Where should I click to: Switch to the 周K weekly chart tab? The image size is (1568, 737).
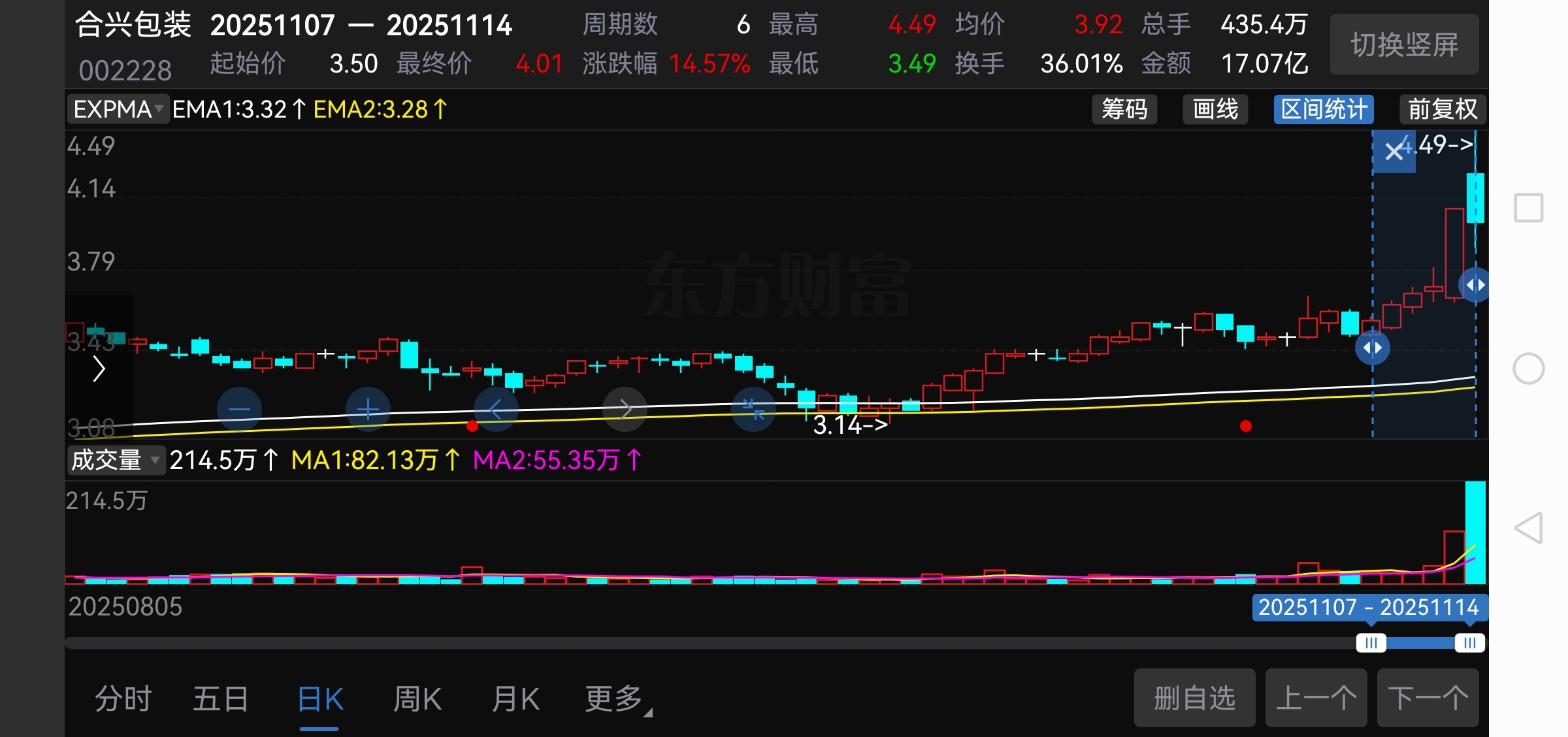coord(417,699)
